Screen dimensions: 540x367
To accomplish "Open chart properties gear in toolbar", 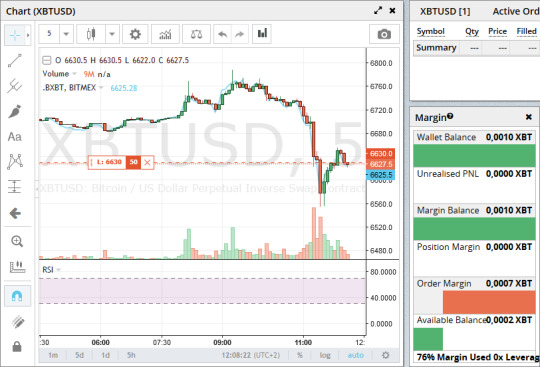I will 135,34.
